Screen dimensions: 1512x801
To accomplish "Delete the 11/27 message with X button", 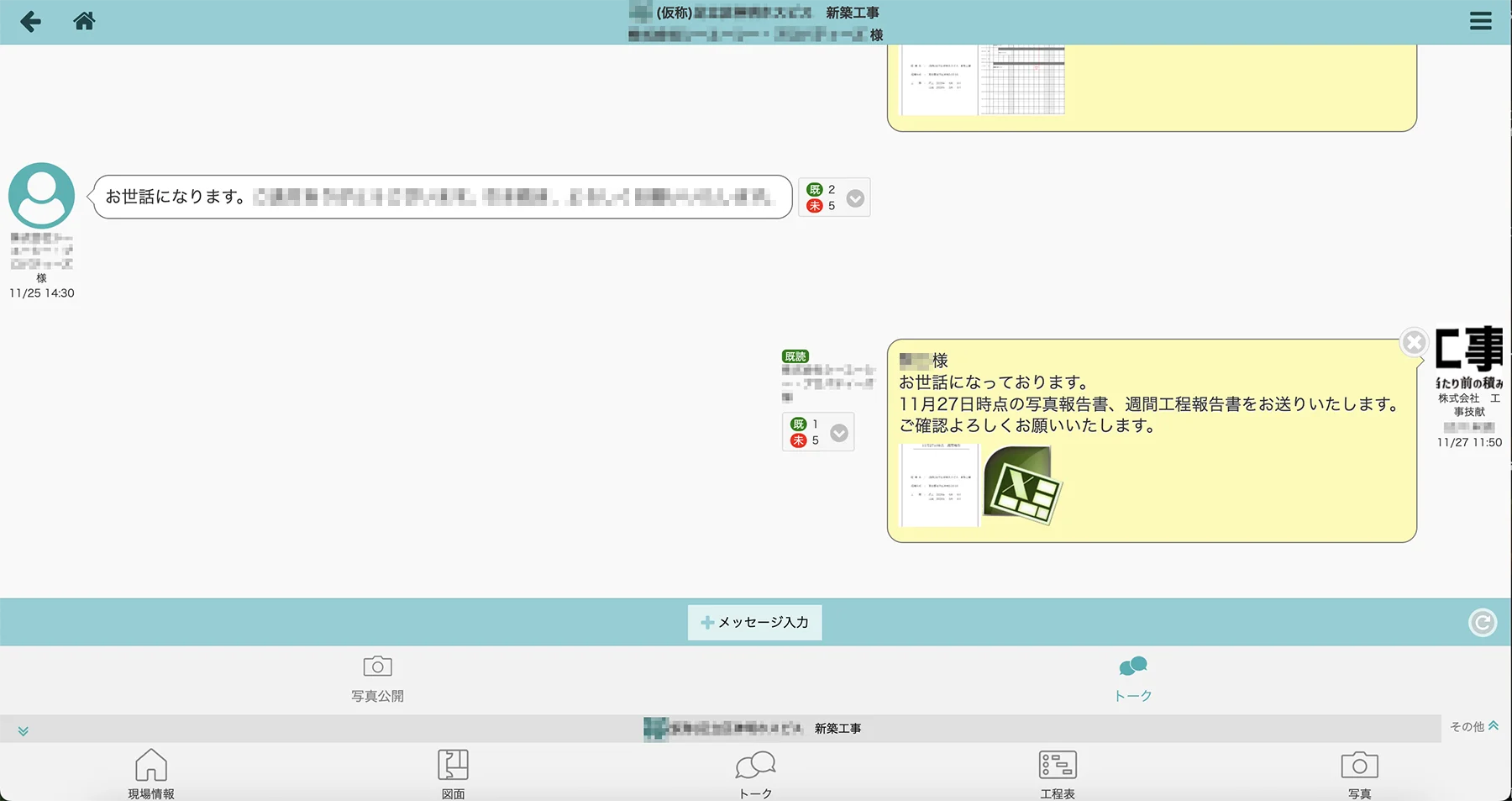I will pos(1414,342).
